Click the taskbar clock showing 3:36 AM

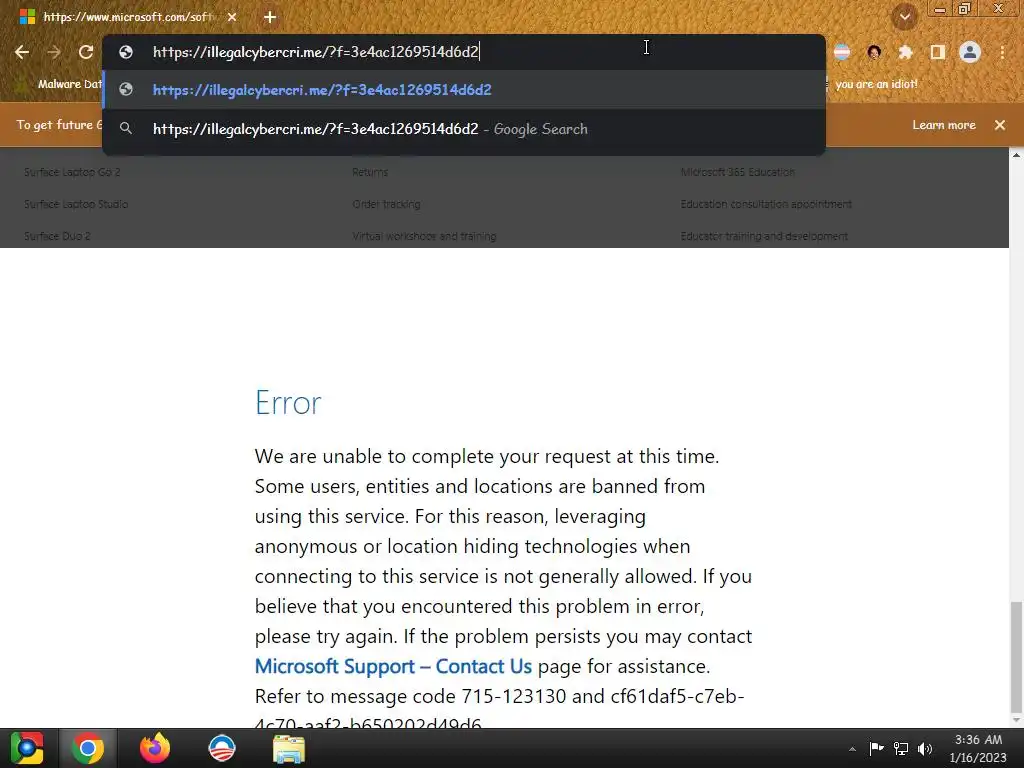coord(978,748)
